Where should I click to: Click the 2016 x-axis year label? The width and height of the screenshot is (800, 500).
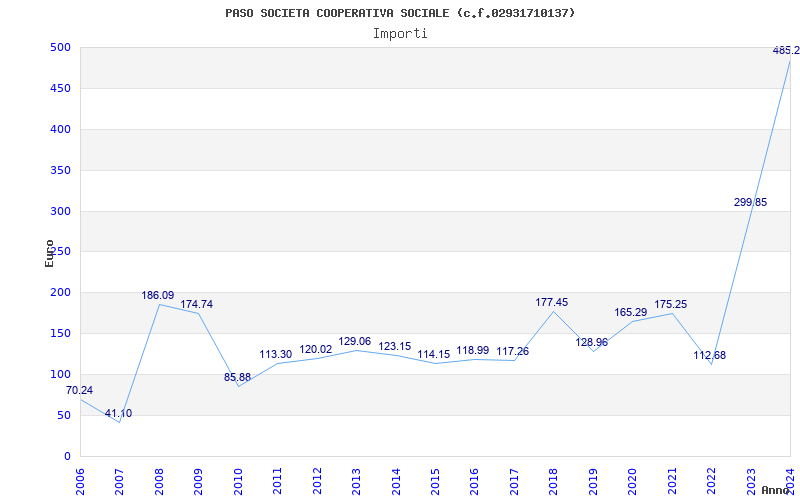475,482
